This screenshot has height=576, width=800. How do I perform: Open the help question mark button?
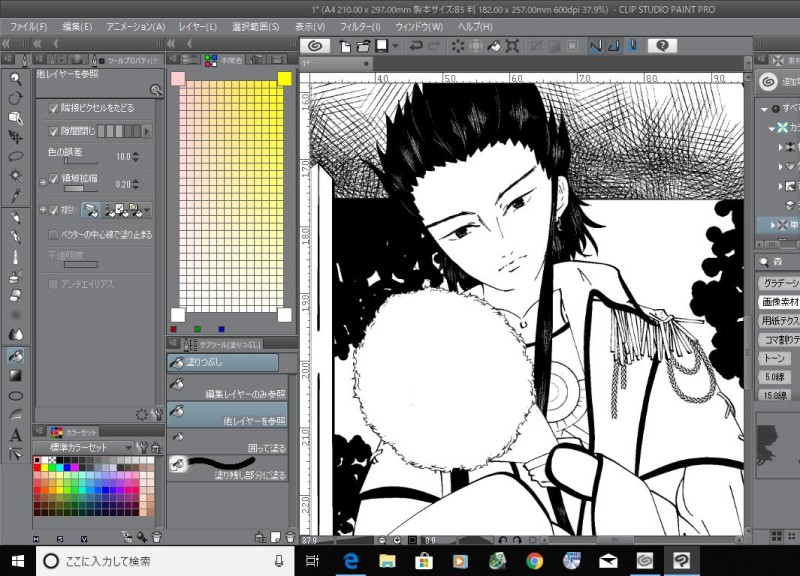coord(662,46)
